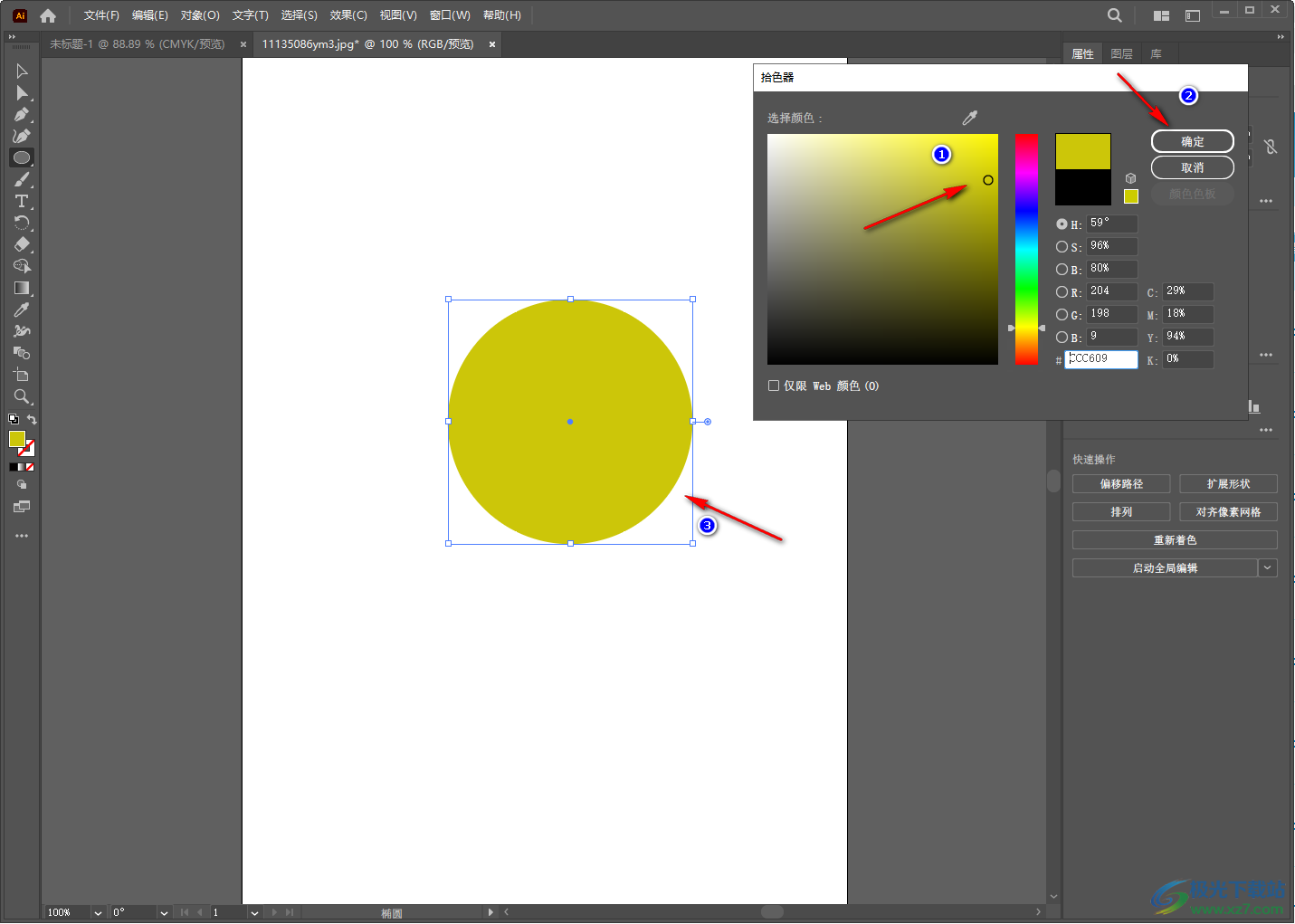Open the rotation angle dropdown
Viewport: 1295px width, 924px height.
164,912
